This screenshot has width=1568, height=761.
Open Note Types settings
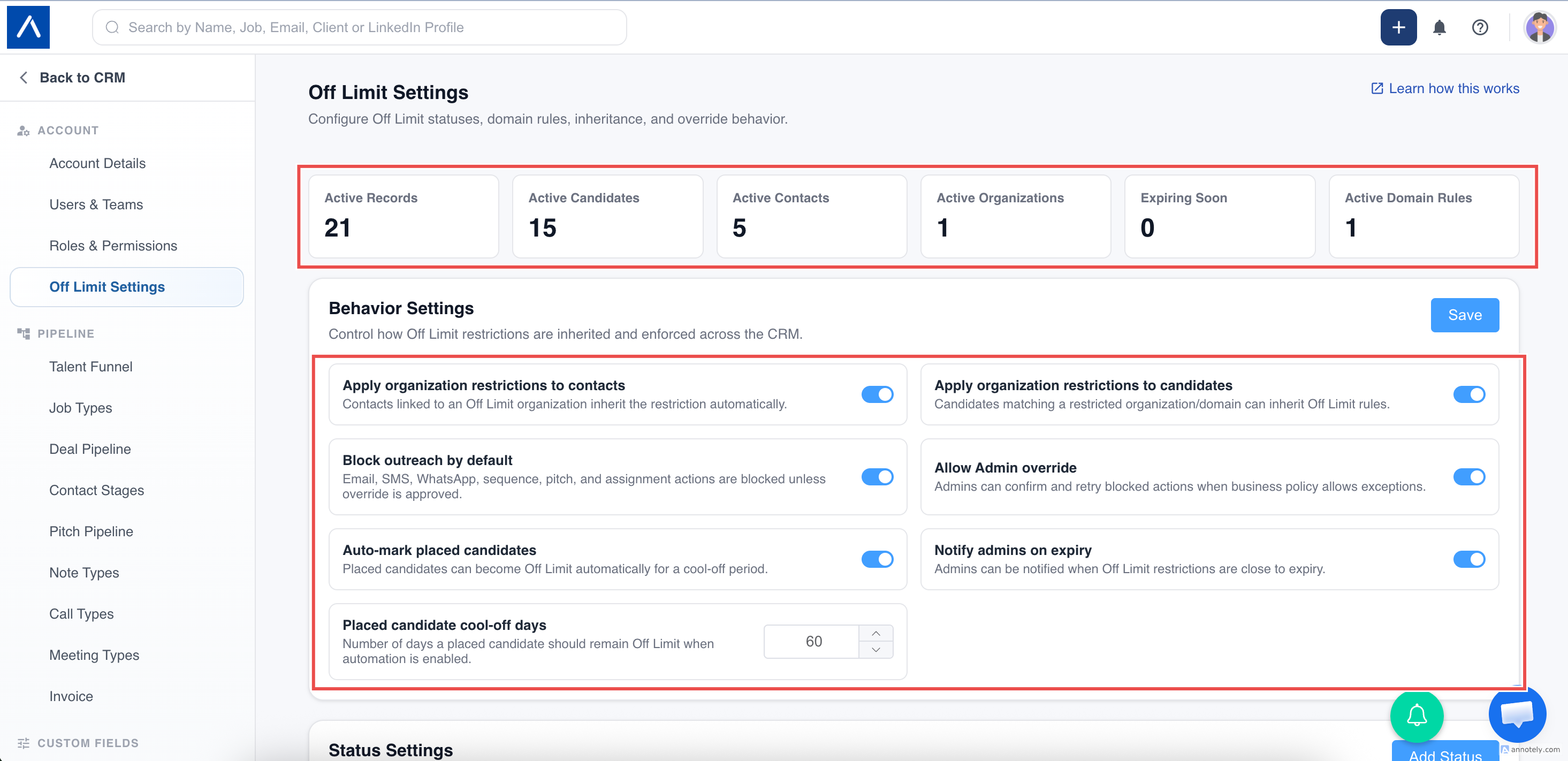coord(84,572)
